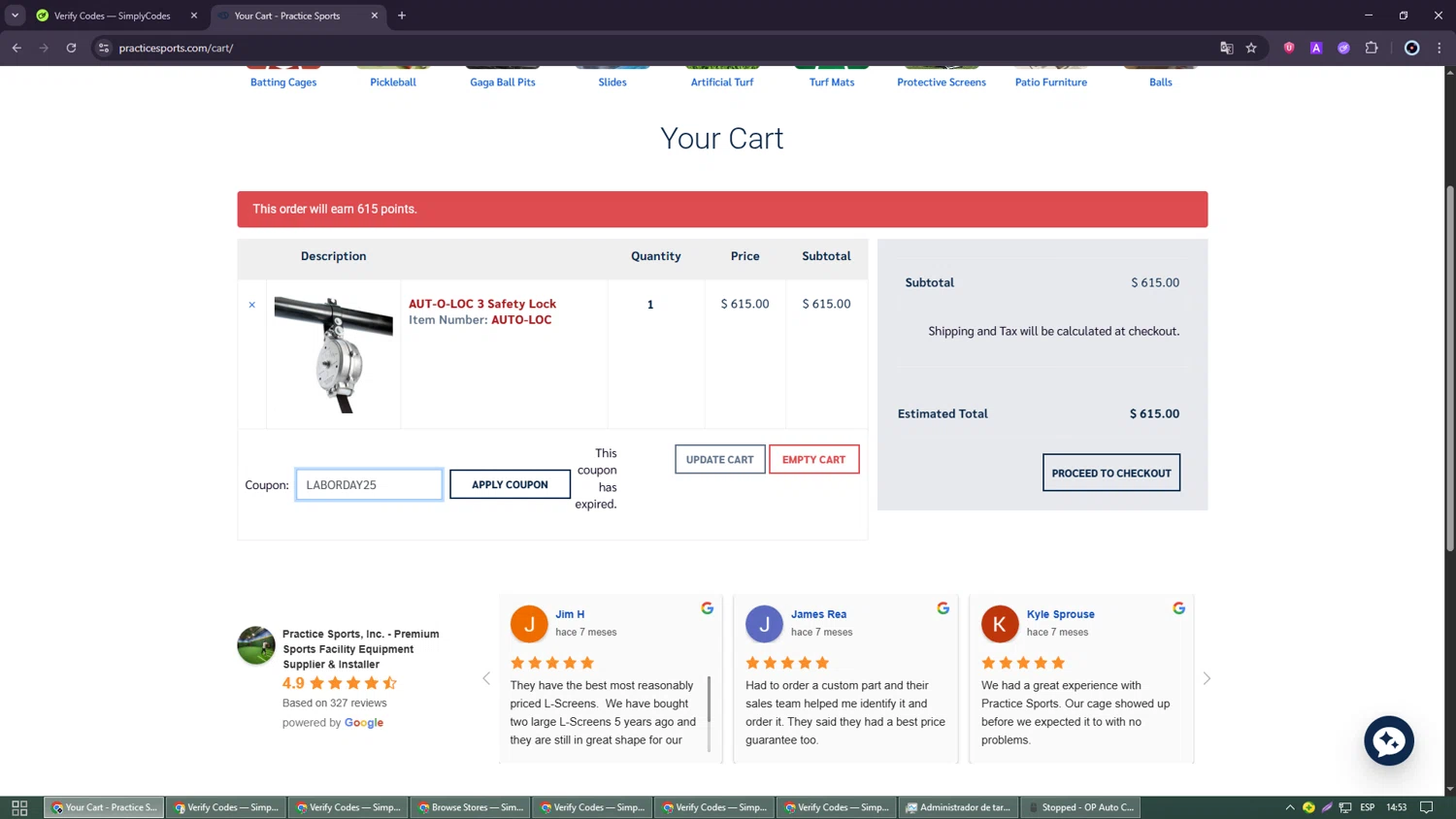
Task: View site information icon in address bar
Action: point(104,48)
